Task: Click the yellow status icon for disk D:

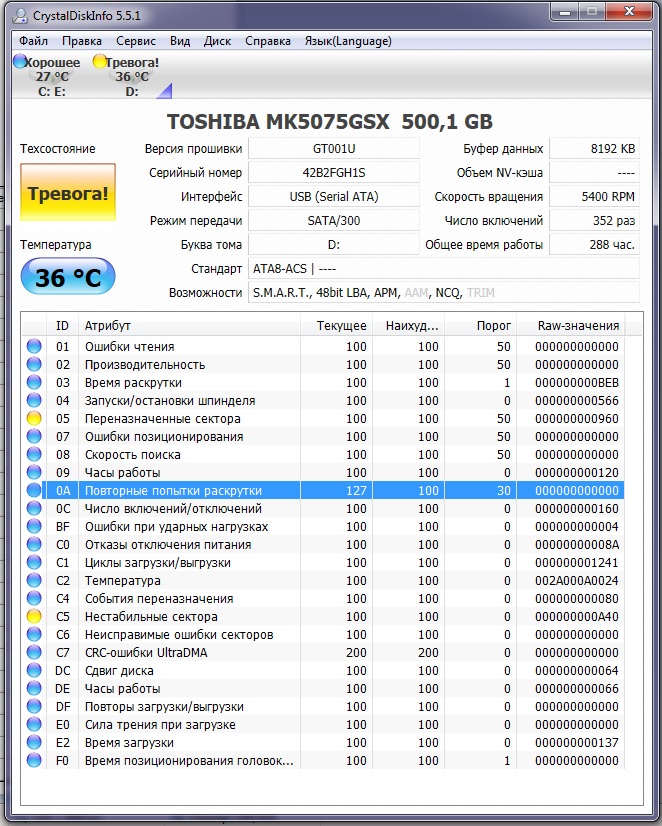Action: tap(99, 62)
